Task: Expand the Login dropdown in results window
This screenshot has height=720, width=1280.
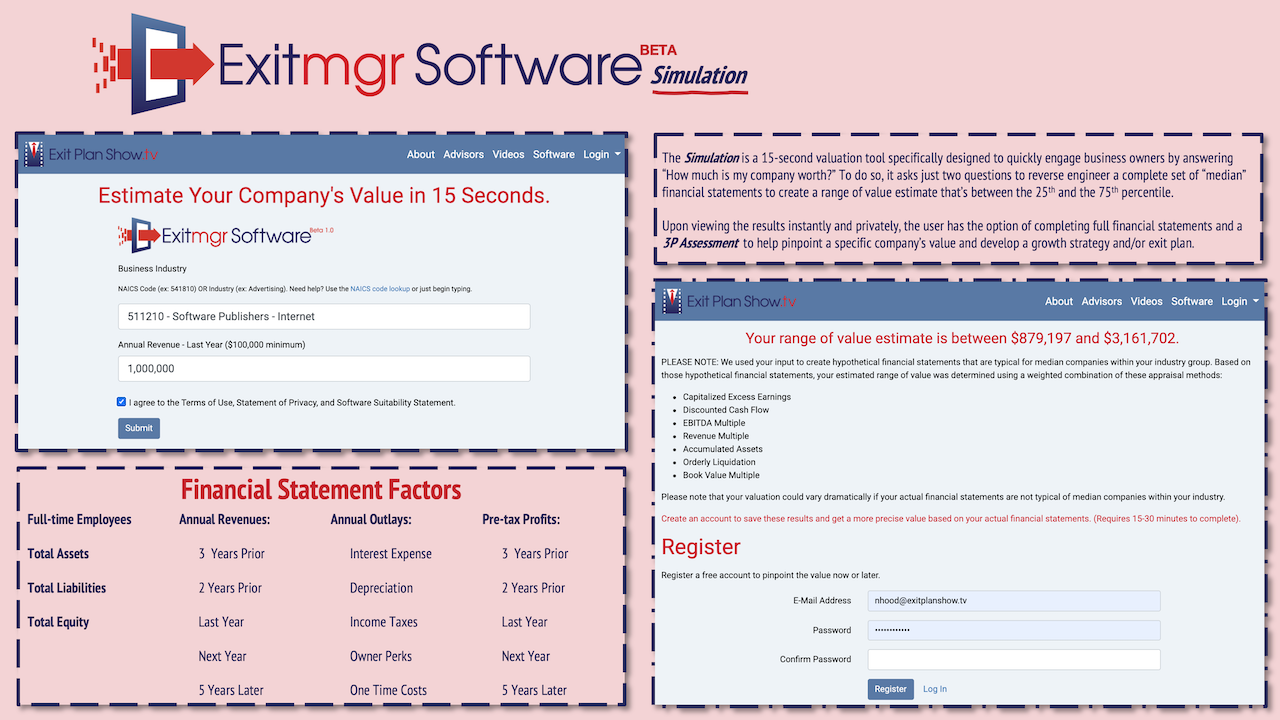Action: point(1240,301)
